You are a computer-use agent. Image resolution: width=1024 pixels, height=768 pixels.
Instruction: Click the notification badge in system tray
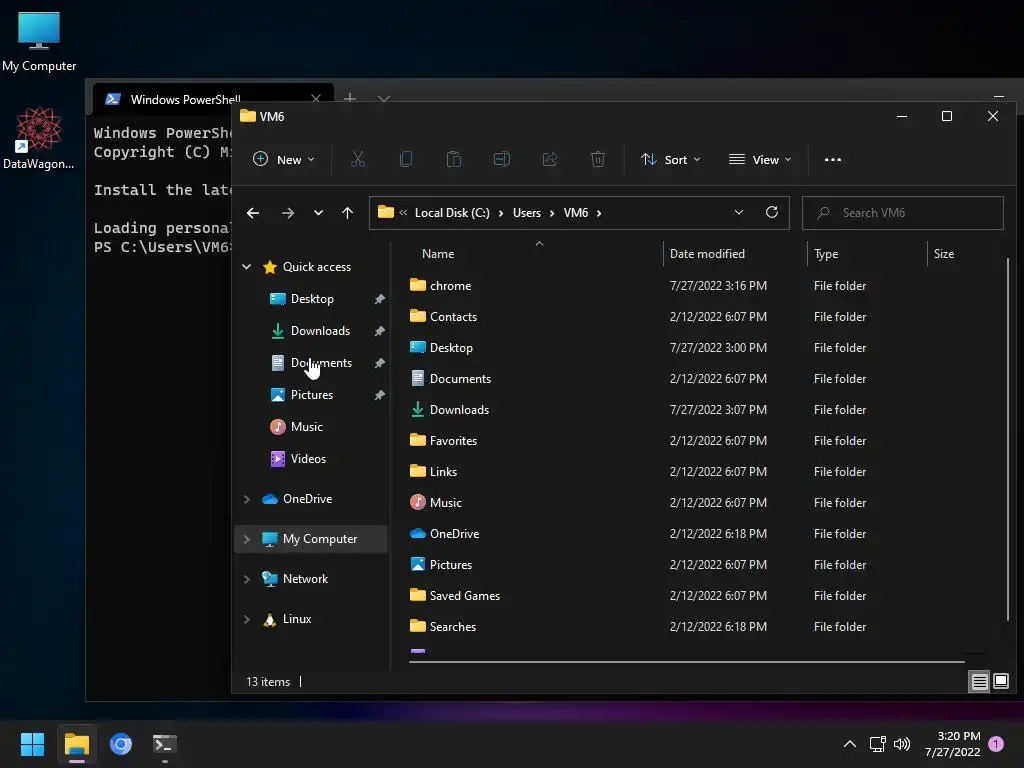[996, 744]
